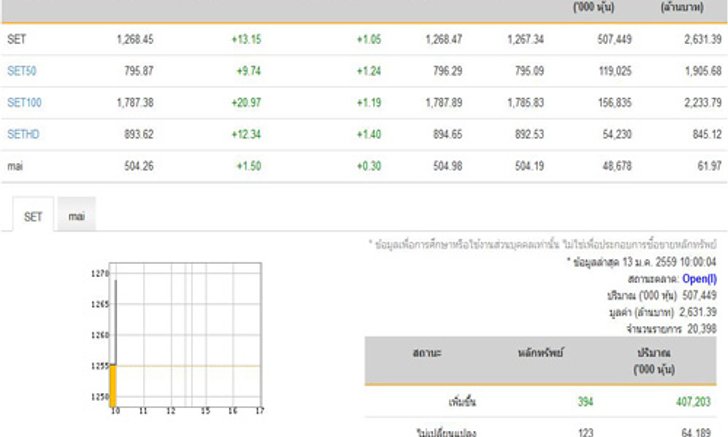Screen dimensions: 728x437
Task: Select SET50 last value 795.87
Action: 138,71
